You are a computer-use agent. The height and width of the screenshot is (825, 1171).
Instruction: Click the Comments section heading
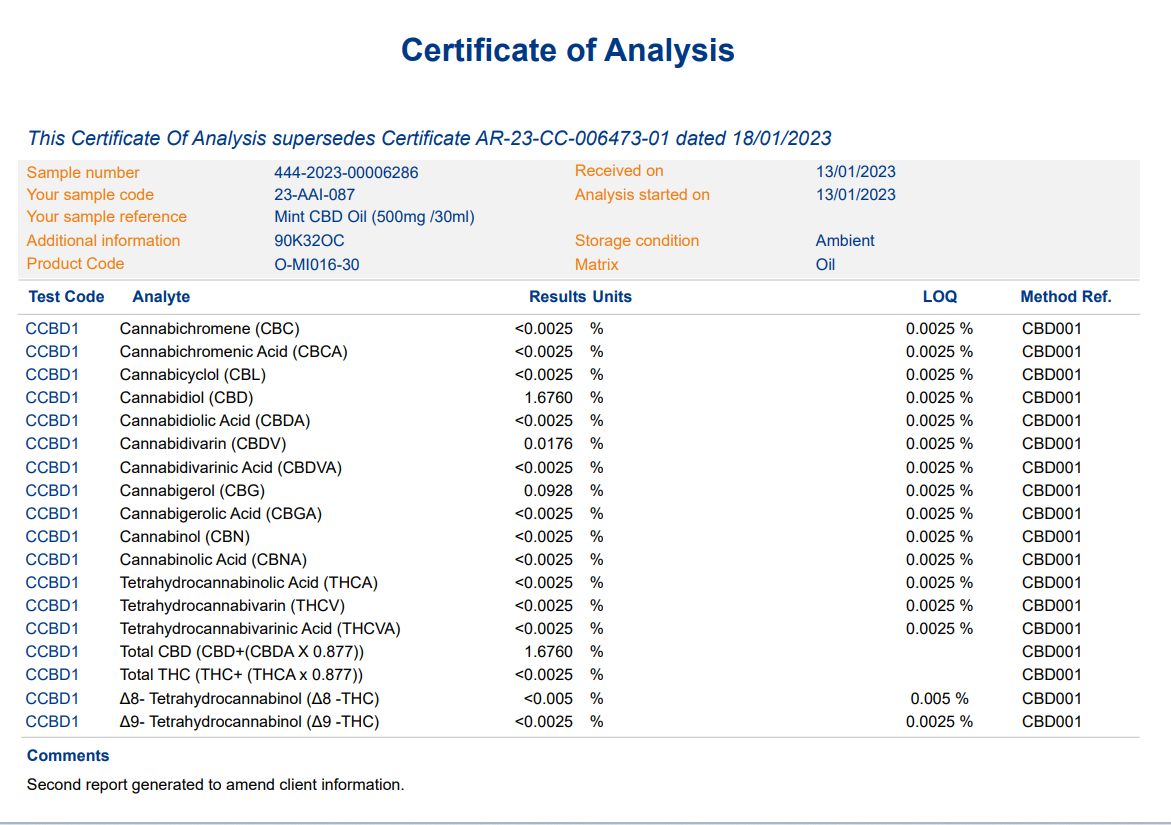(x=68, y=756)
